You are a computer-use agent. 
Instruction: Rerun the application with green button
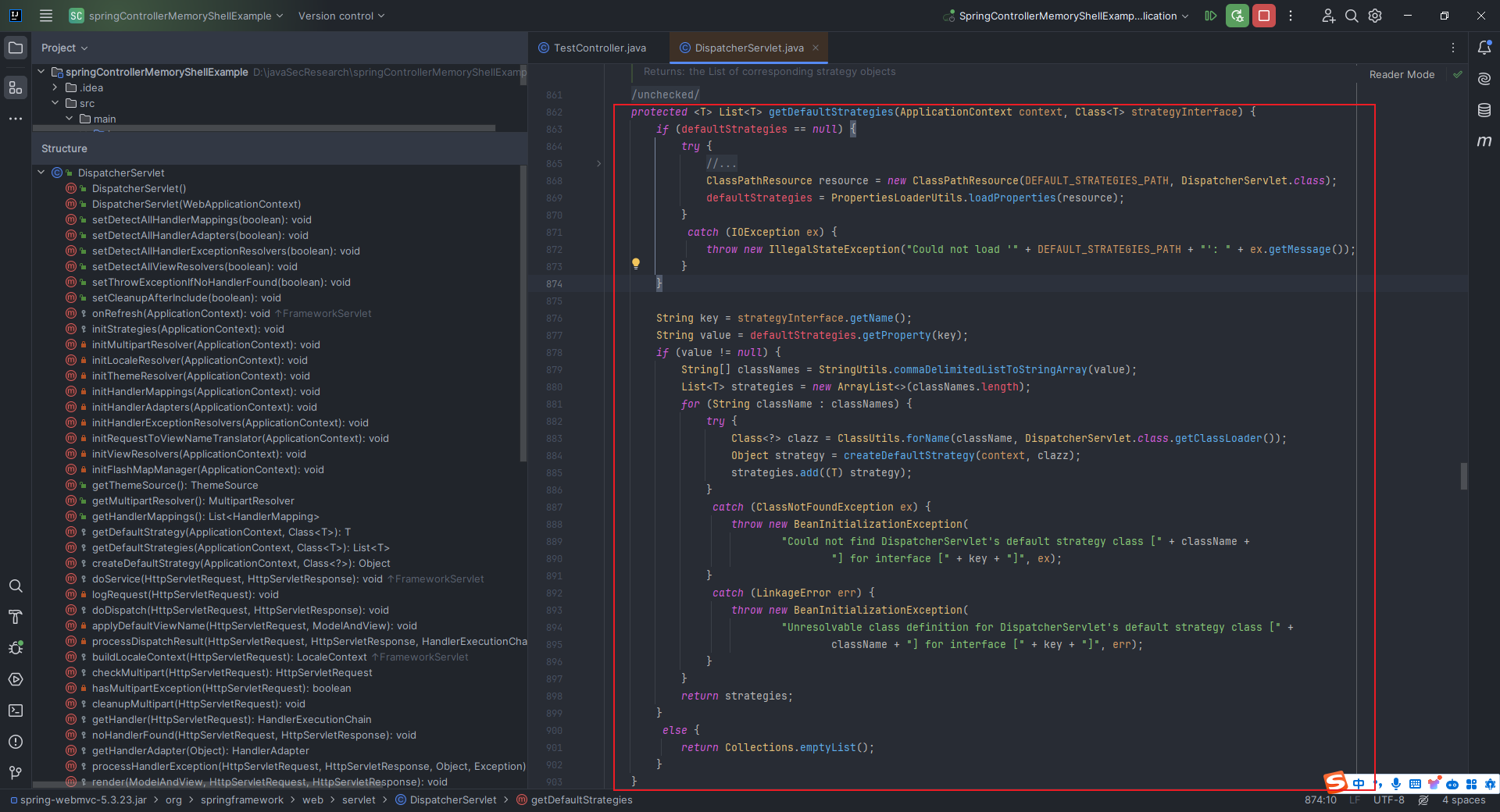click(x=1237, y=16)
